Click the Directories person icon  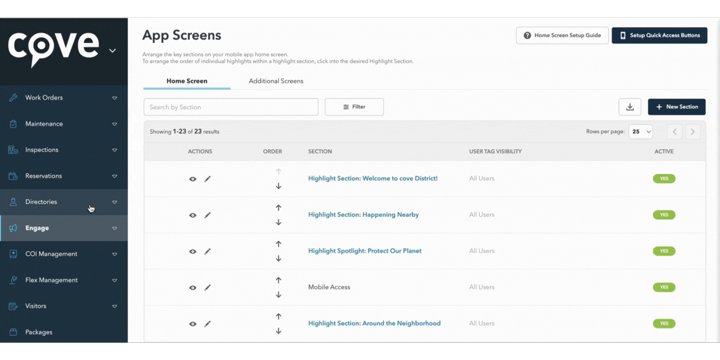13,202
